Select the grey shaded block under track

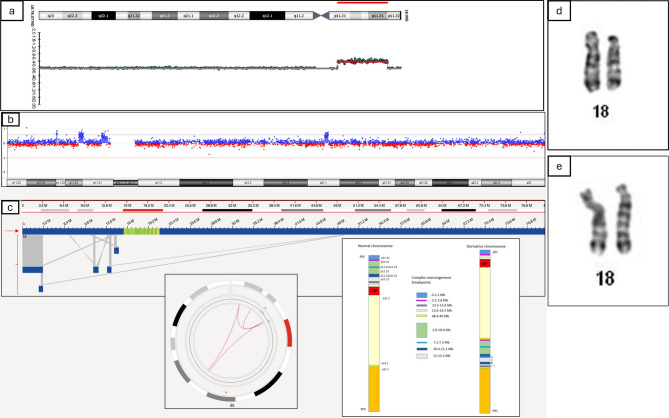pos(31,250)
